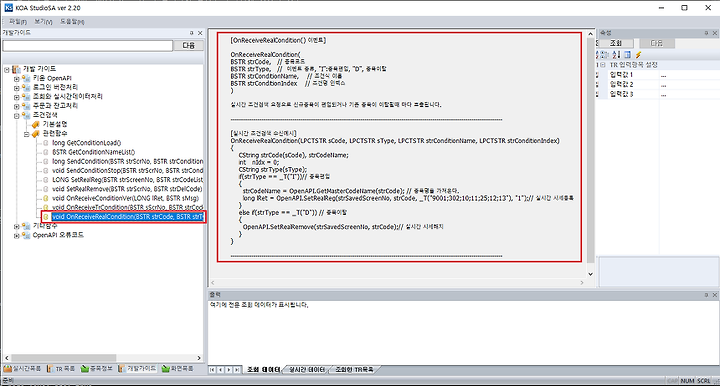Select void OnReceiveTrCondition event entry
The image size is (720, 386).
coord(127,207)
